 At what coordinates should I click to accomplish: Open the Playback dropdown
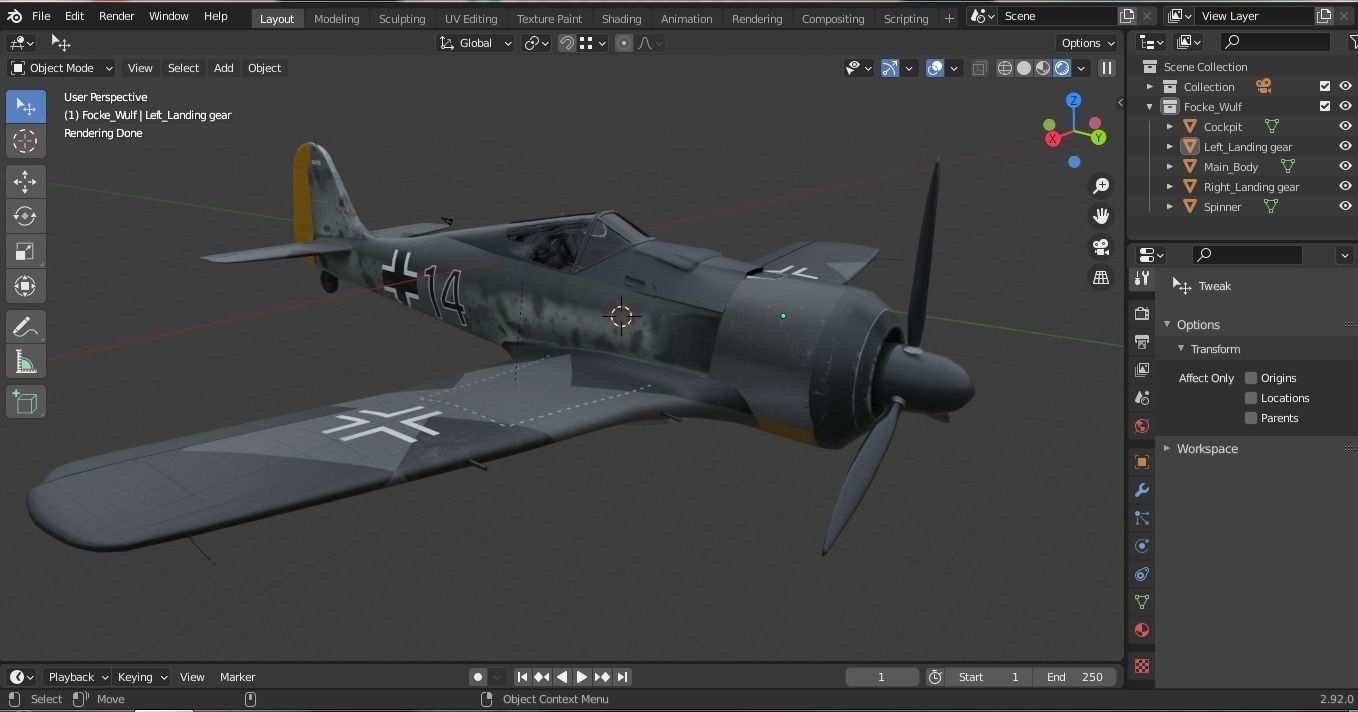[78, 677]
